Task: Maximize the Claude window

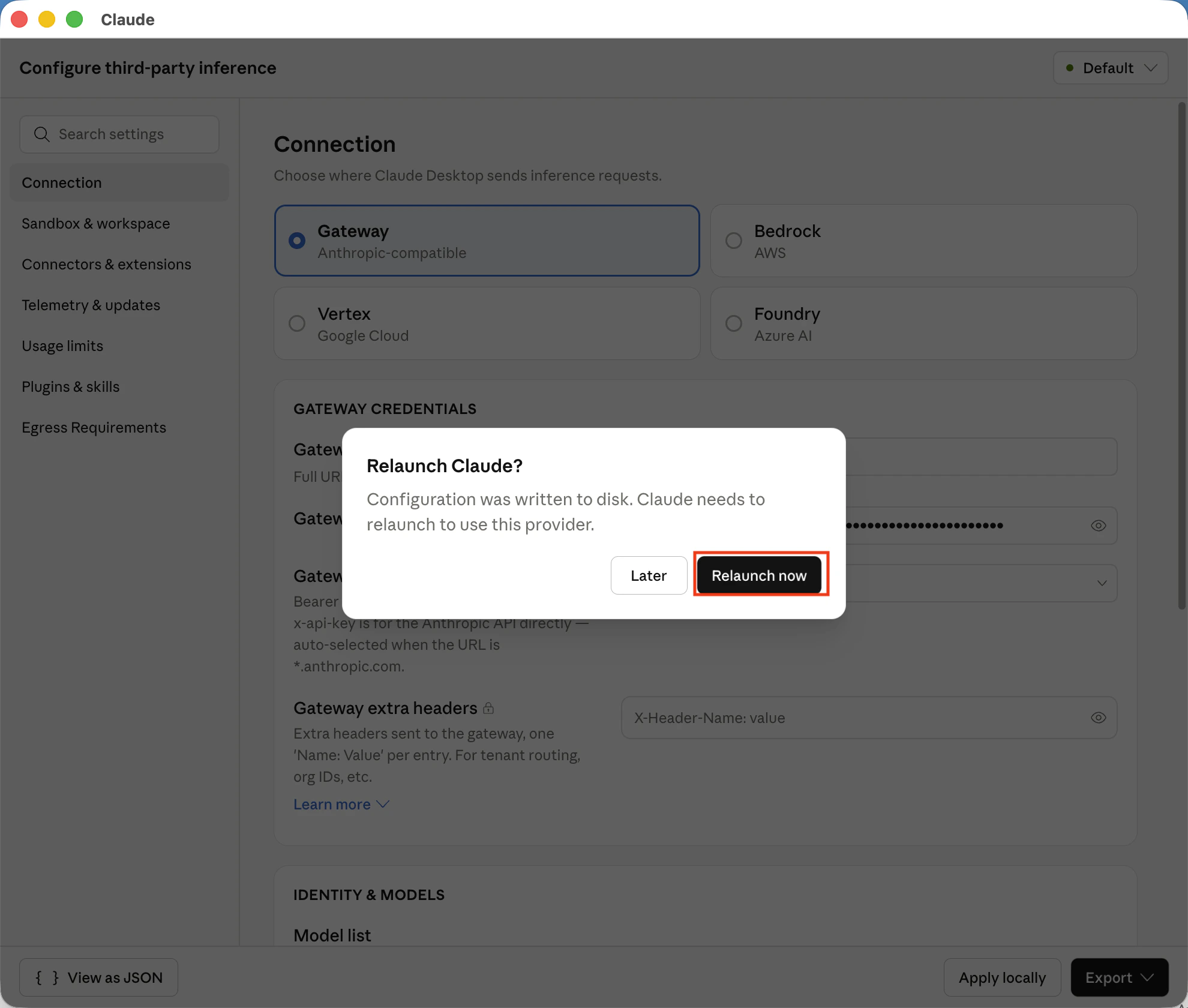Action: click(x=74, y=19)
